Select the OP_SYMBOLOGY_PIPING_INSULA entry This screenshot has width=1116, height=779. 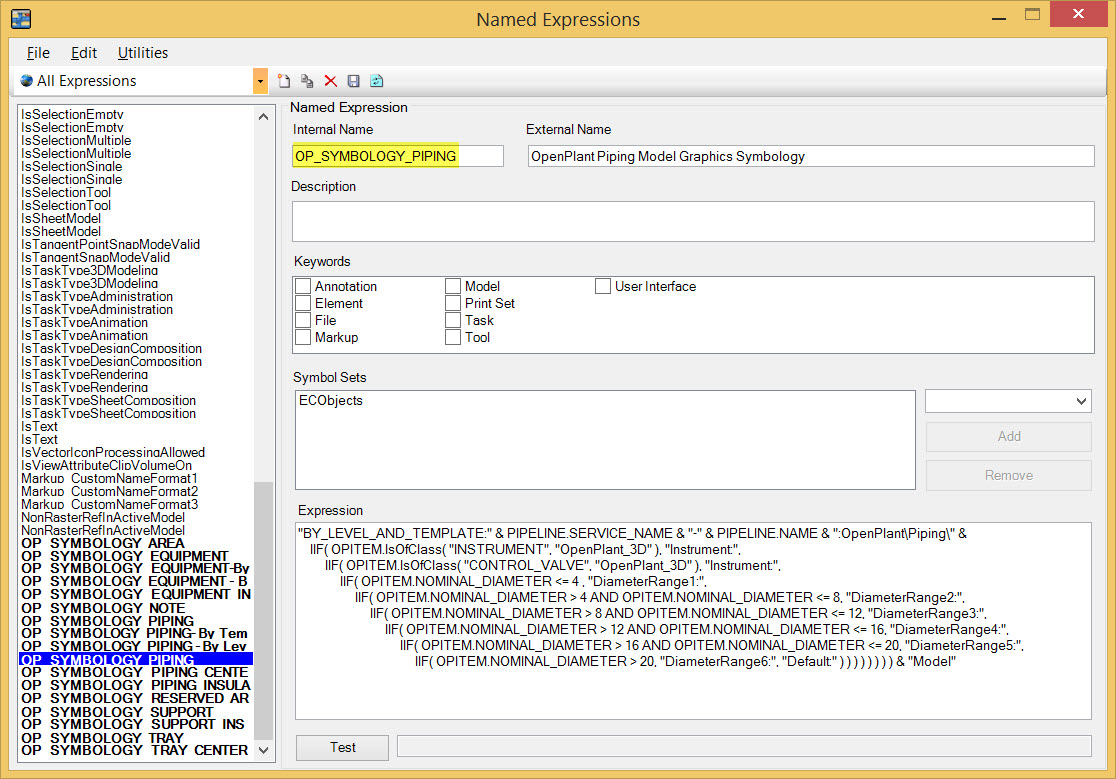tap(136, 686)
